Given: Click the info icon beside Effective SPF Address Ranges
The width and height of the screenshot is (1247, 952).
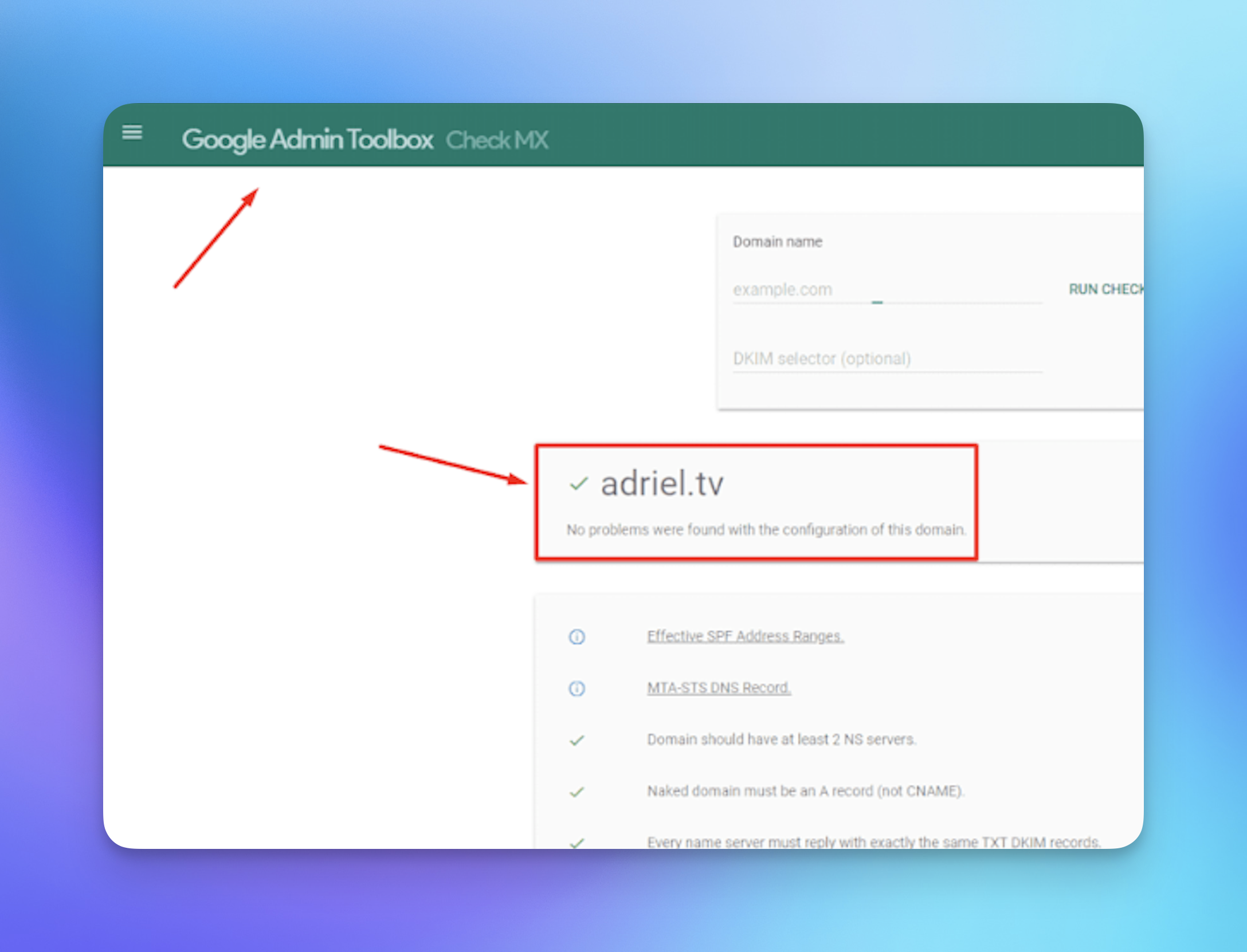Looking at the screenshot, I should pyautogui.click(x=577, y=636).
